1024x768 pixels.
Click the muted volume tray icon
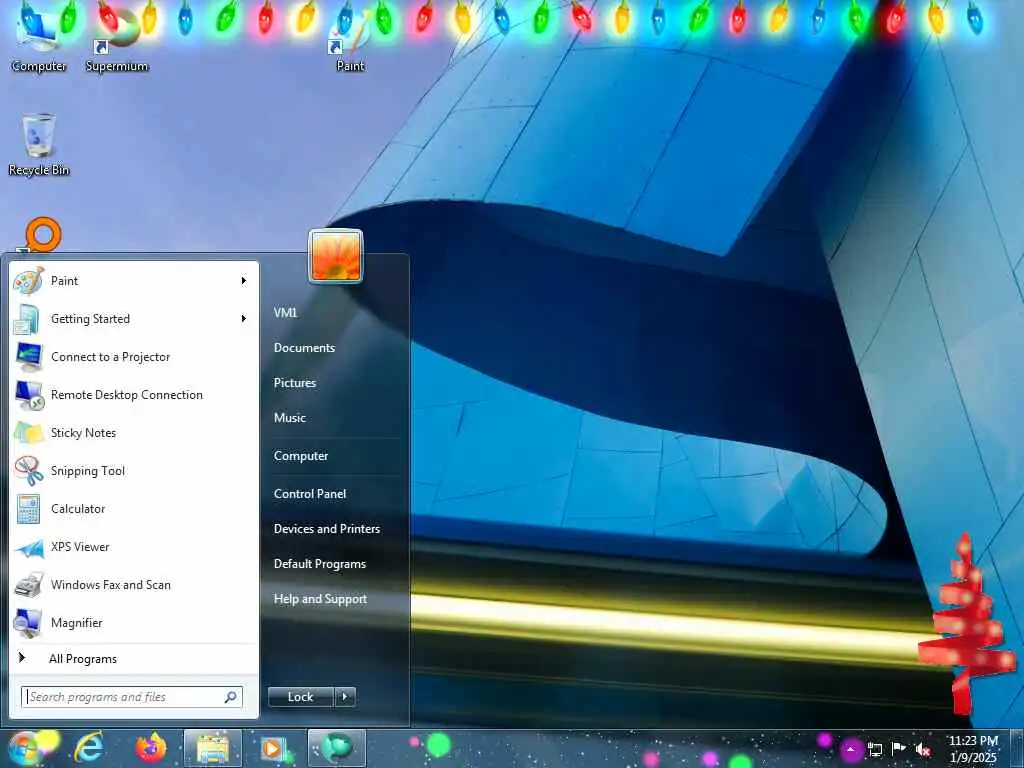[x=923, y=750]
